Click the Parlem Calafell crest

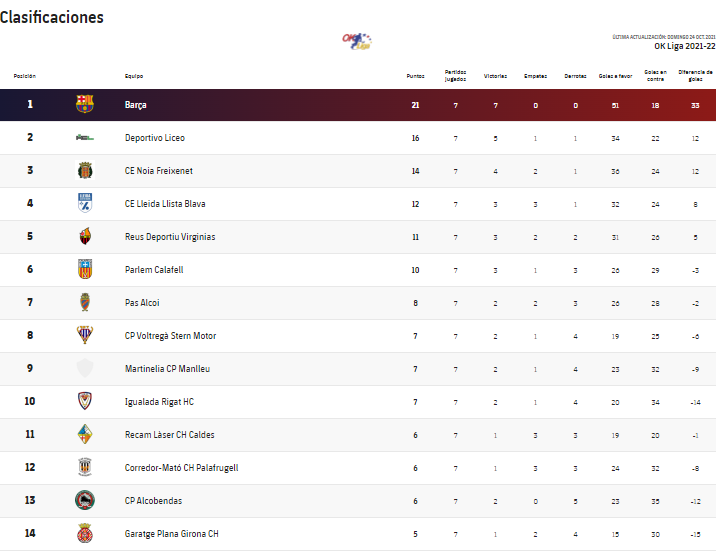pyautogui.click(x=85, y=270)
